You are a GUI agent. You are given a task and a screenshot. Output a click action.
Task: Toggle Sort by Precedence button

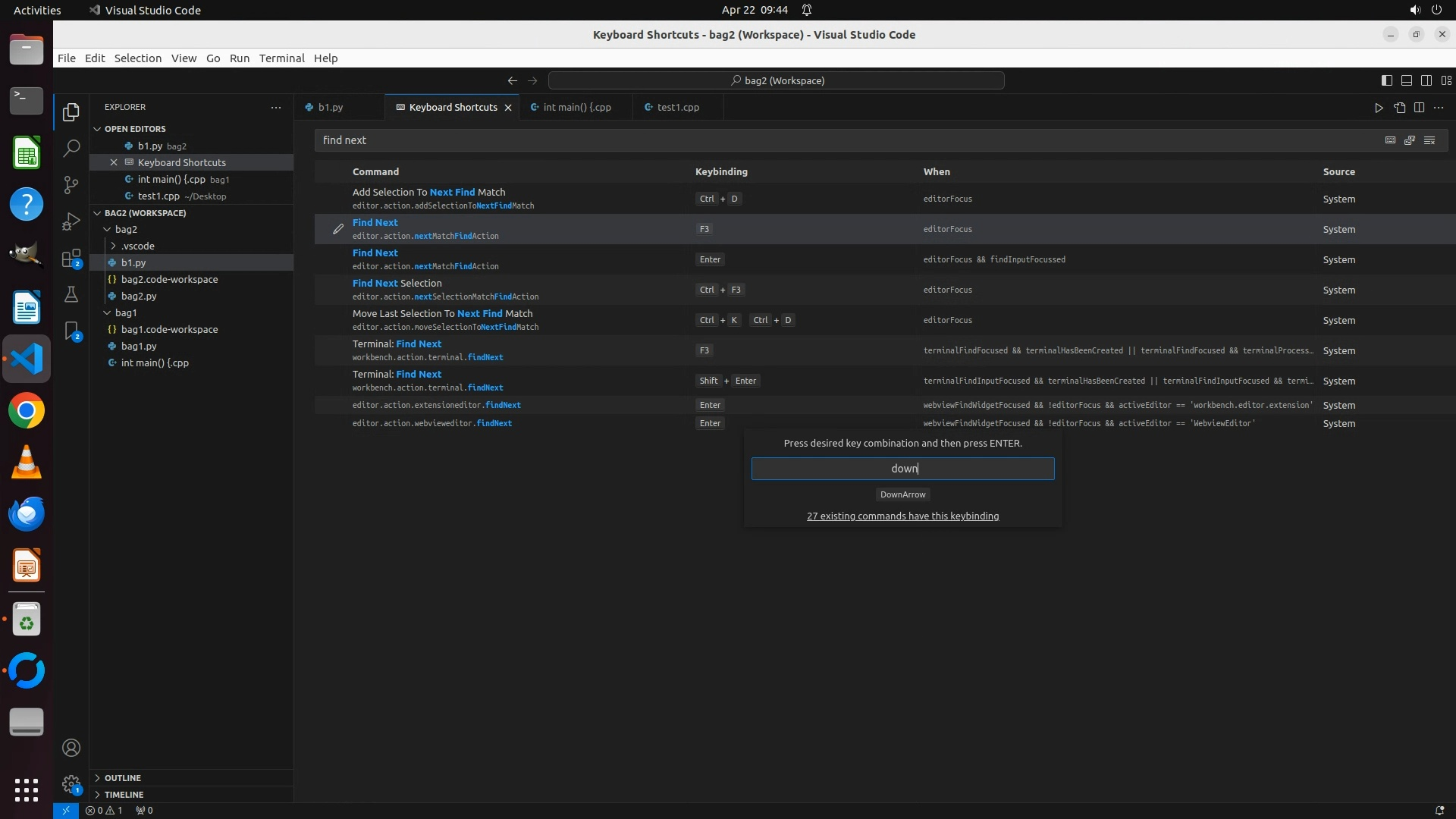tap(1410, 140)
